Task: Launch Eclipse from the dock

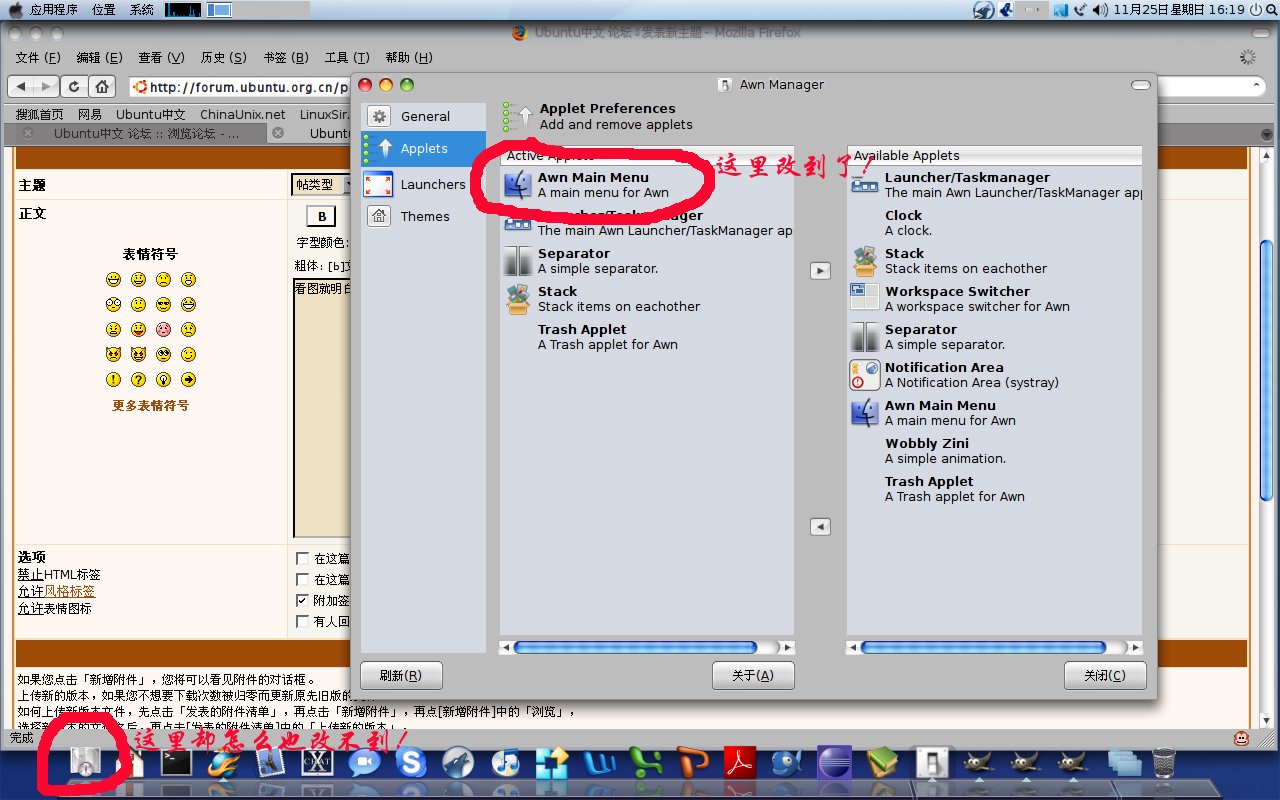Action: point(834,763)
